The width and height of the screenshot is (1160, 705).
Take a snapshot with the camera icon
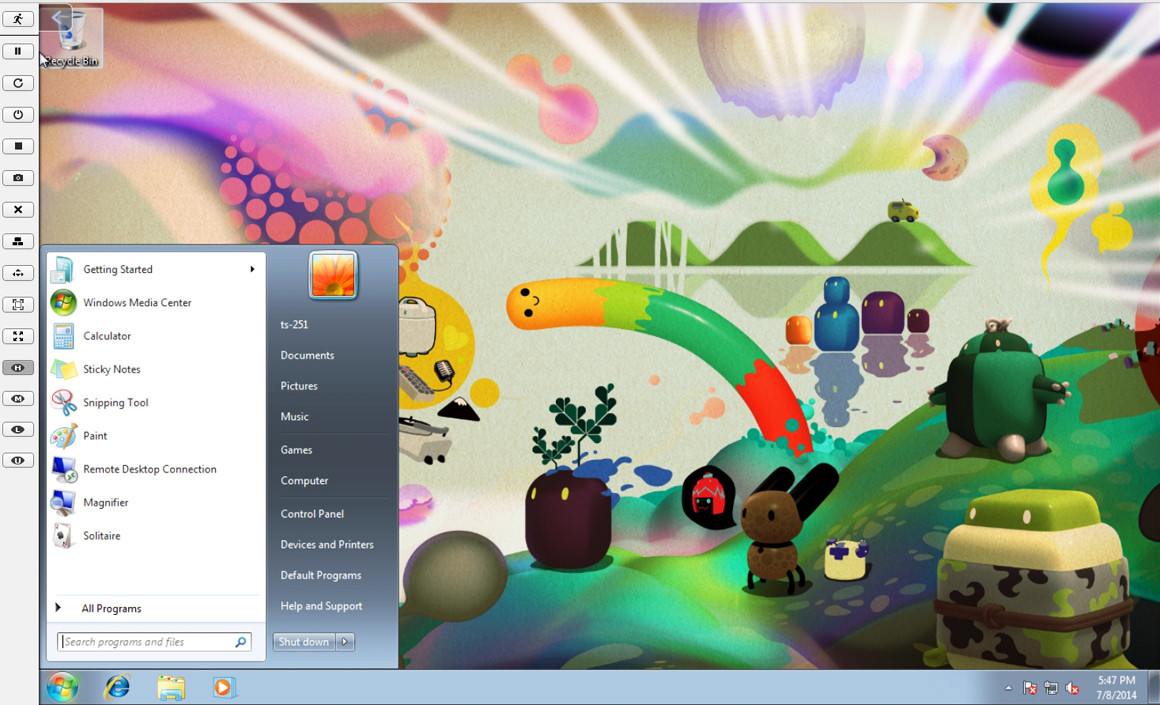[x=18, y=178]
